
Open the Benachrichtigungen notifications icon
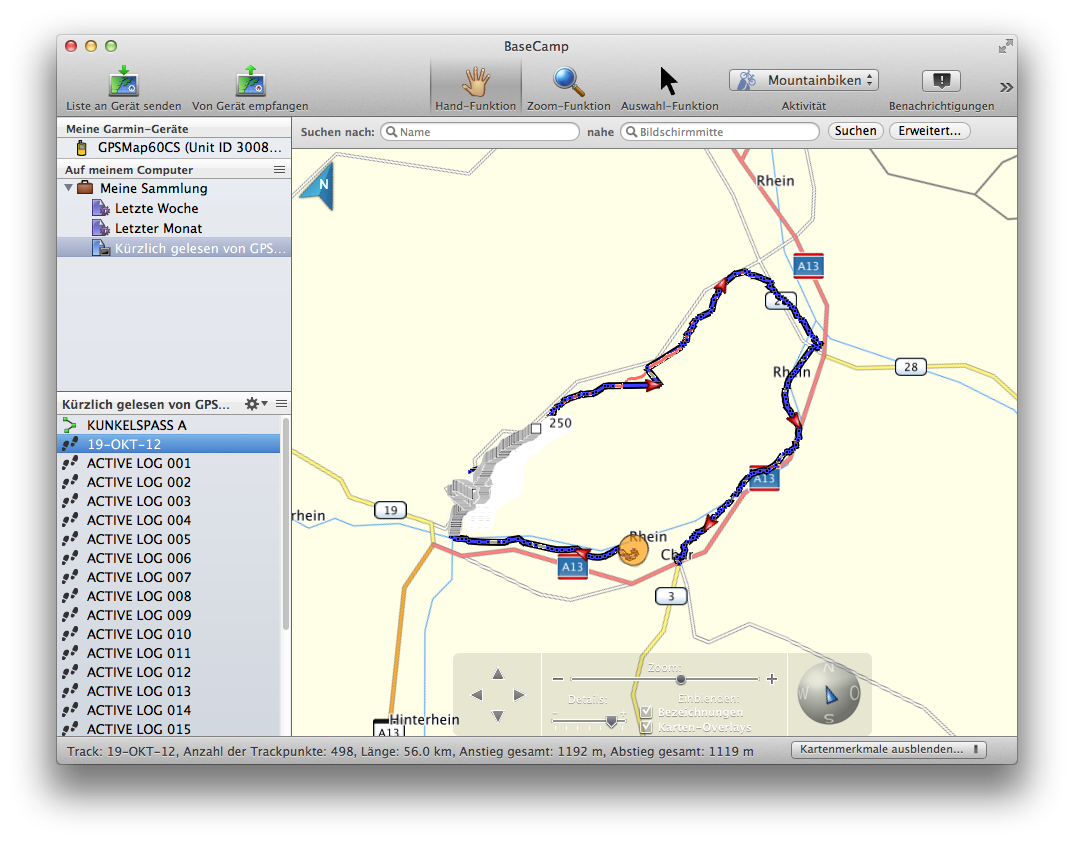[x=941, y=81]
